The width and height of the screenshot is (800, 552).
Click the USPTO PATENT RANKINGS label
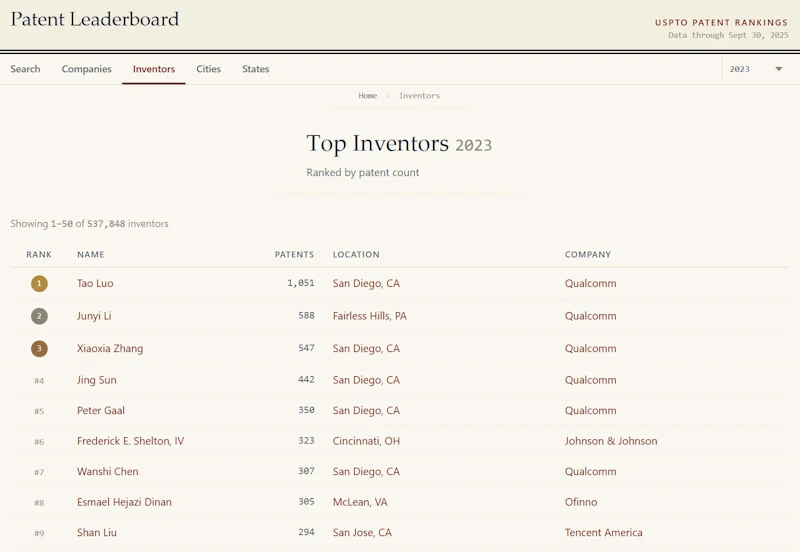pos(721,22)
